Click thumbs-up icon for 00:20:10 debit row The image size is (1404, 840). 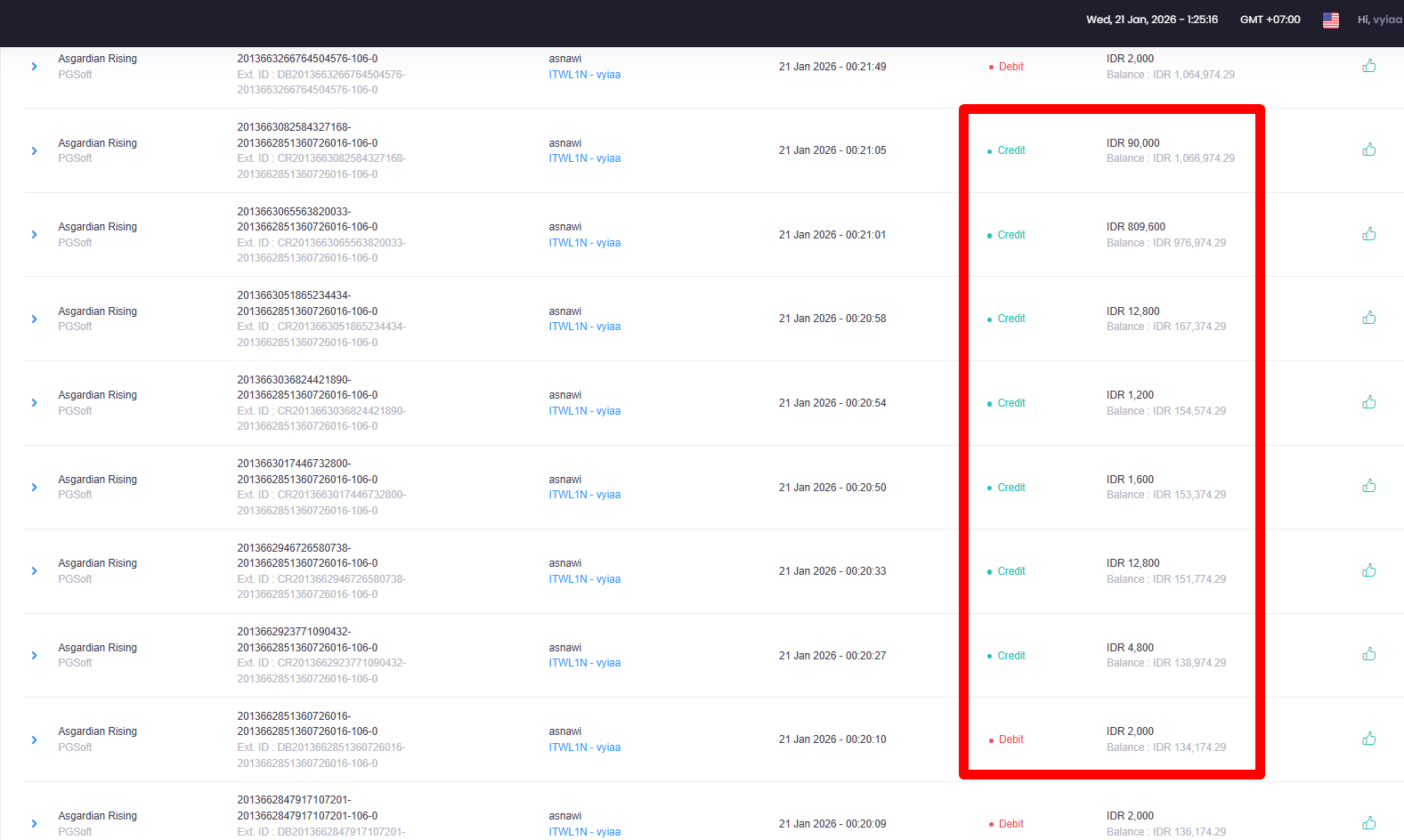(x=1369, y=739)
